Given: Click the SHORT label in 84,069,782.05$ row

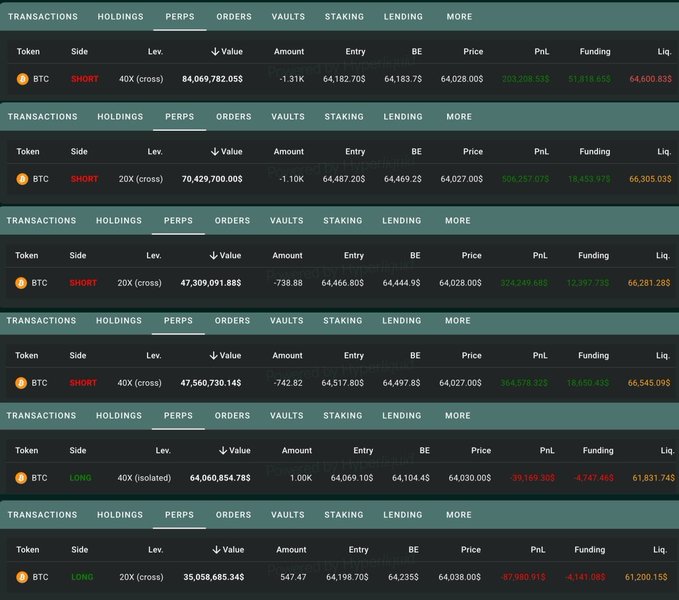Looking at the screenshot, I should point(85,79).
